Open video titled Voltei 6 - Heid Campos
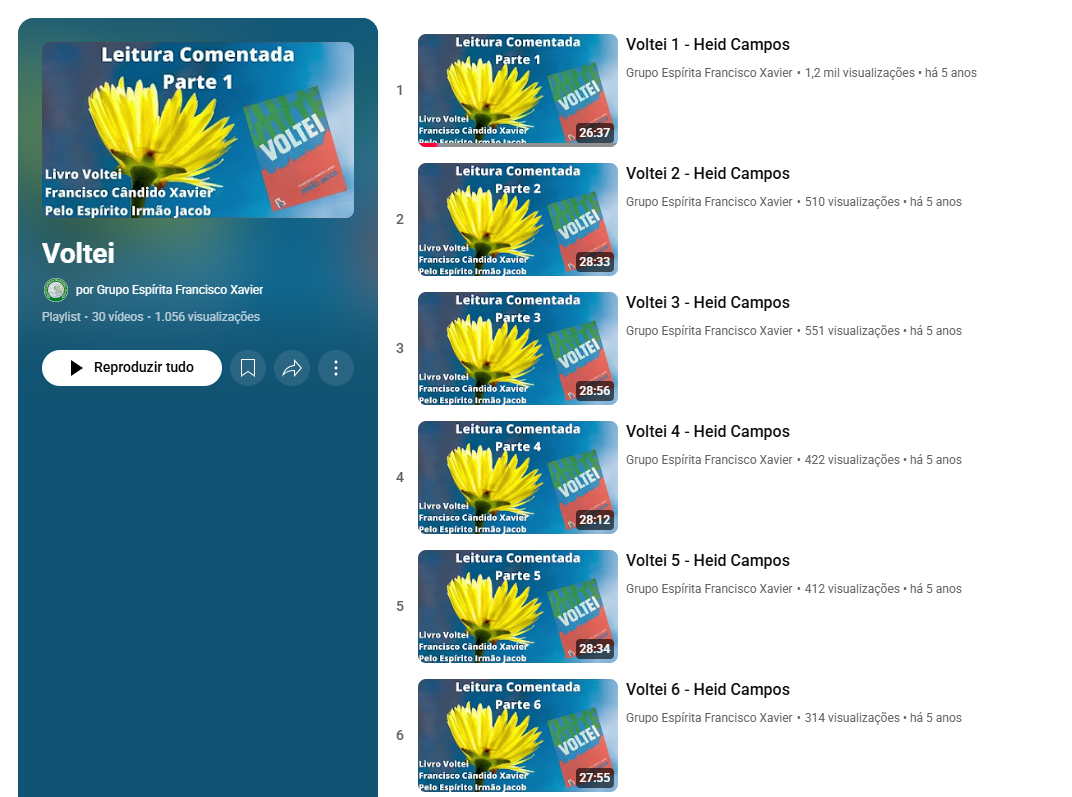This screenshot has width=1072, height=797. [x=708, y=690]
